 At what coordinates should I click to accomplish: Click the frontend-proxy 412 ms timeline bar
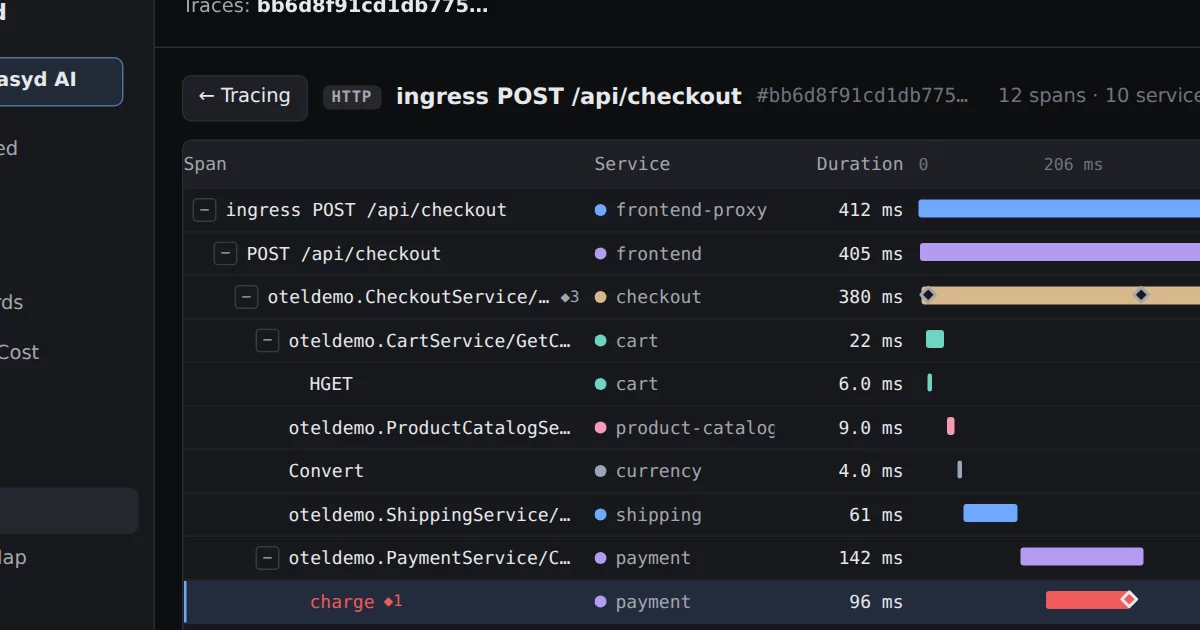1059,208
